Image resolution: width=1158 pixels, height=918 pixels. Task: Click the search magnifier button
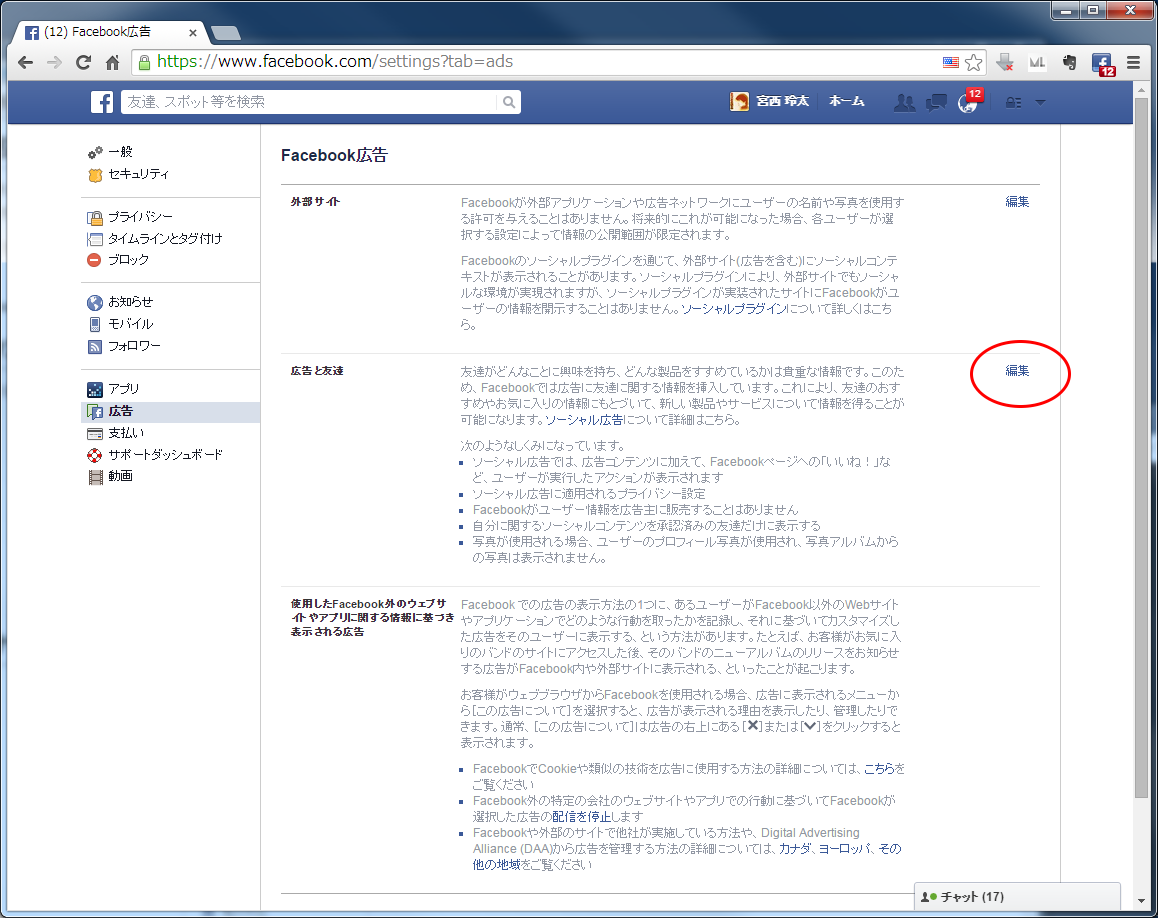(509, 102)
